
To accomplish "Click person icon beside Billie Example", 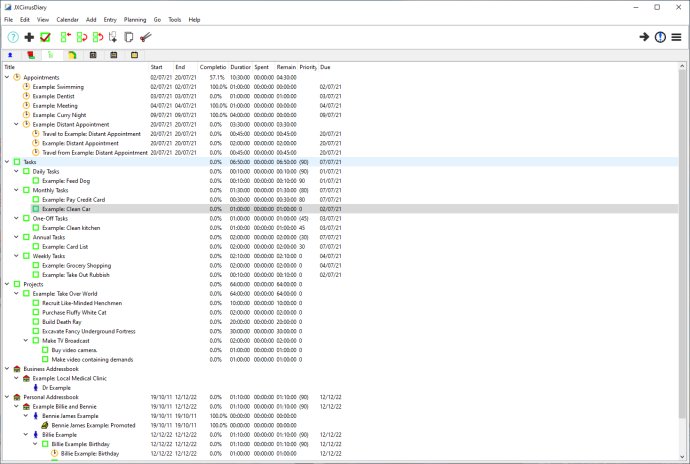I will 36,435.
